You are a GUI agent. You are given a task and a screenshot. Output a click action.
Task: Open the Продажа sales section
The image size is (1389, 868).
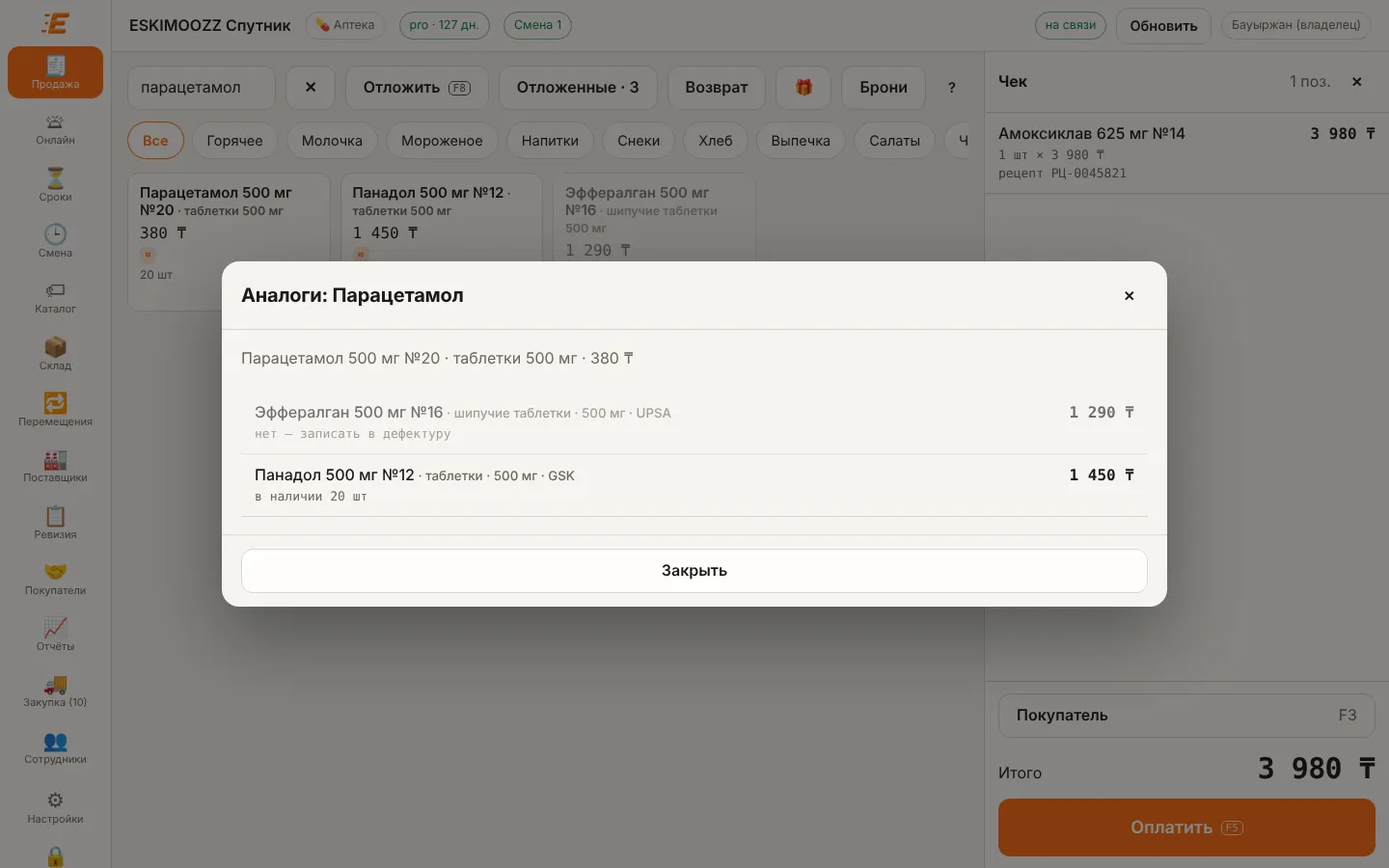click(x=55, y=72)
